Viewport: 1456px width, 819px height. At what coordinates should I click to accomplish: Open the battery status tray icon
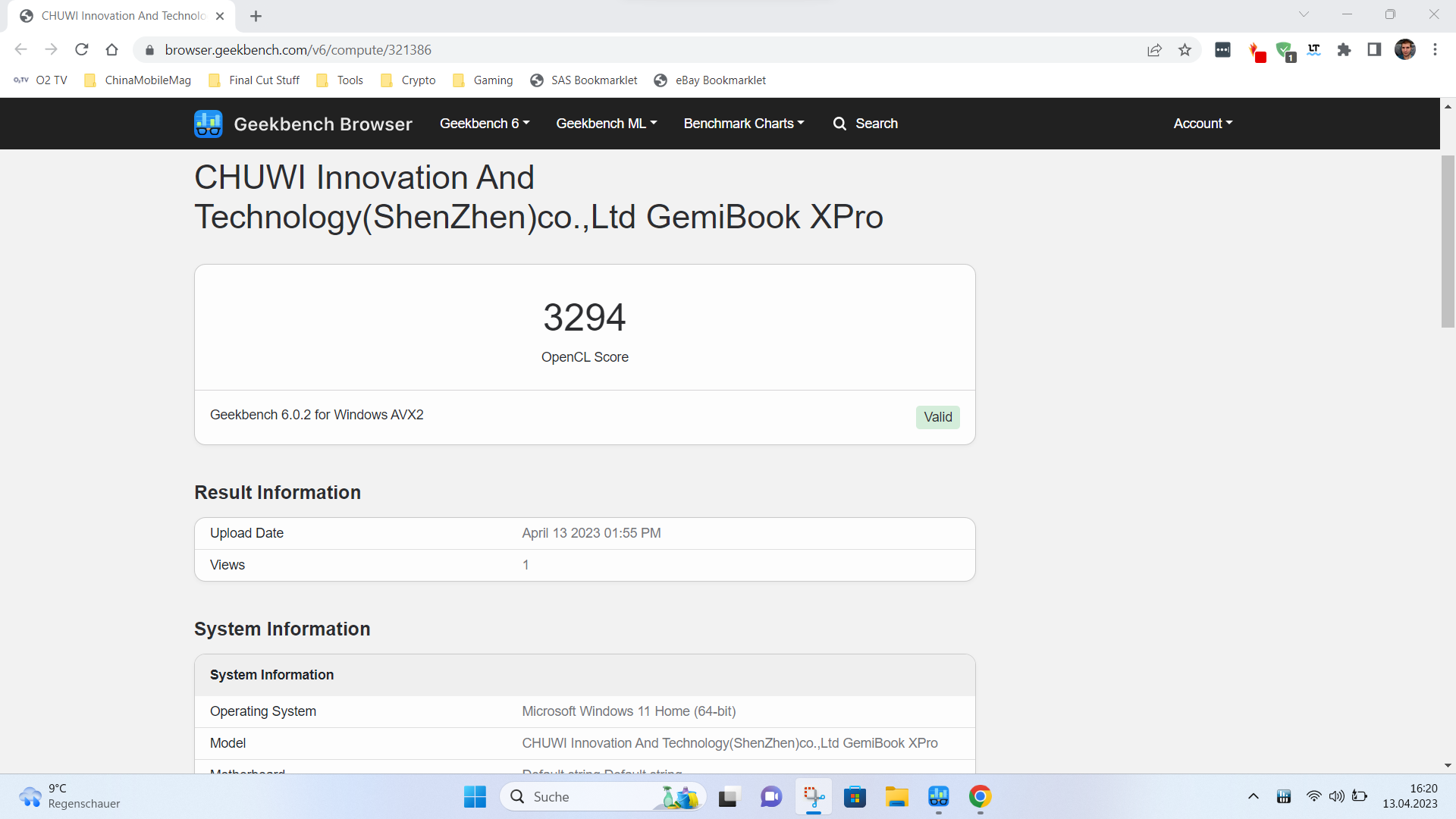click(1360, 796)
